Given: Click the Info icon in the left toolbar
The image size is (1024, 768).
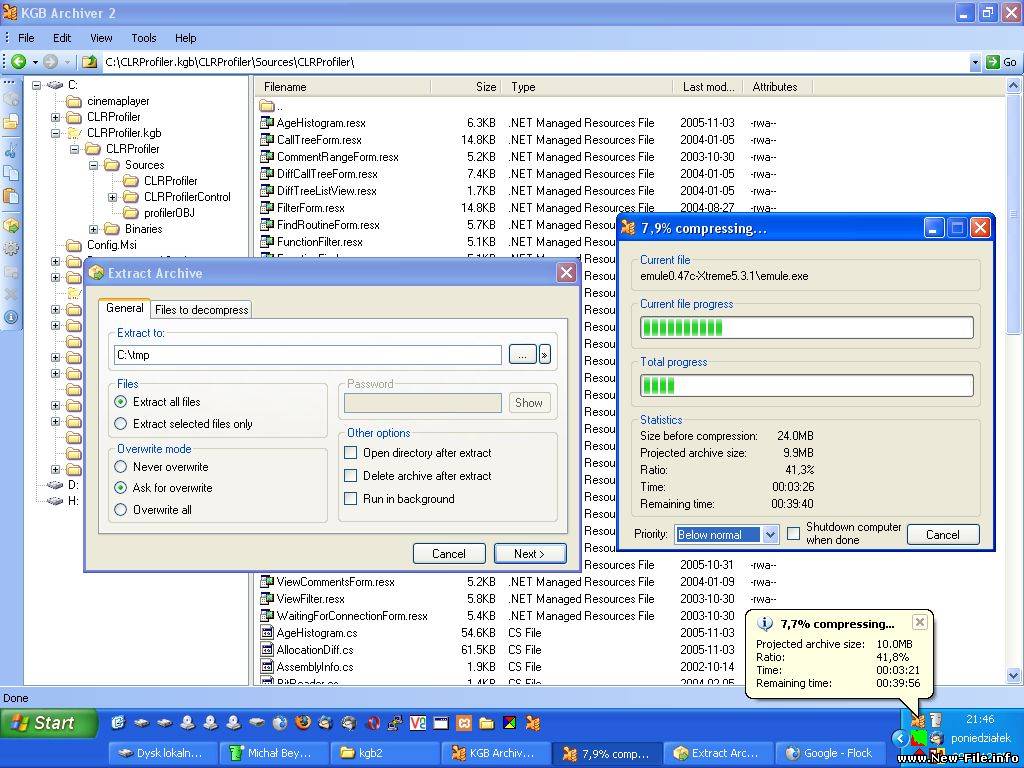Looking at the screenshot, I should (x=12, y=315).
